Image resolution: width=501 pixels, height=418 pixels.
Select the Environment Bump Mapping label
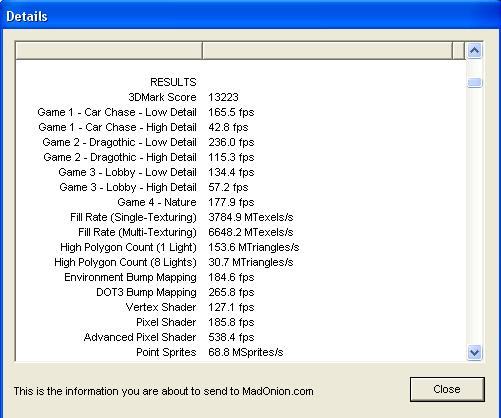coord(130,277)
